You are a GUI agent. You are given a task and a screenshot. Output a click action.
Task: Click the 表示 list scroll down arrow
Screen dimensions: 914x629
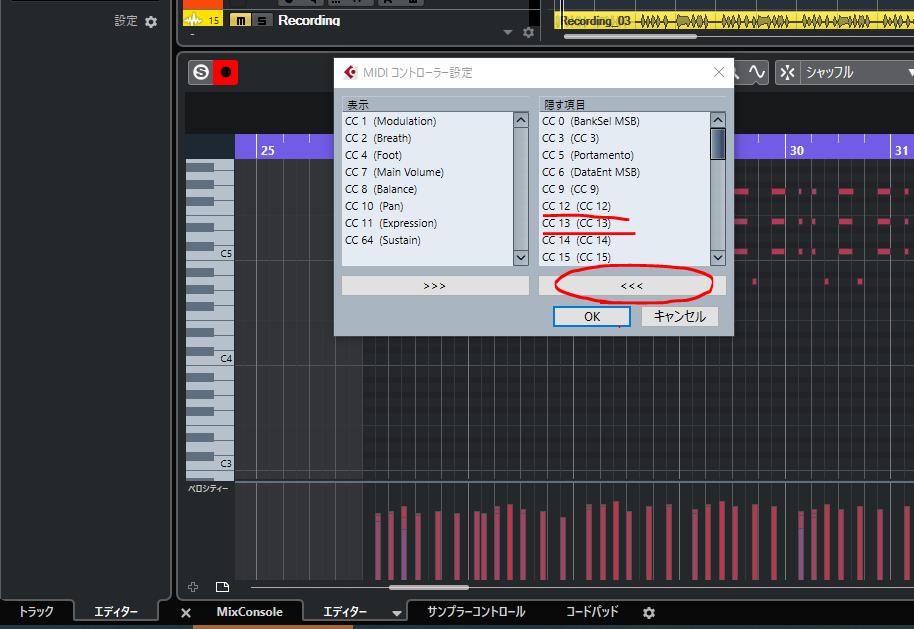(521, 257)
